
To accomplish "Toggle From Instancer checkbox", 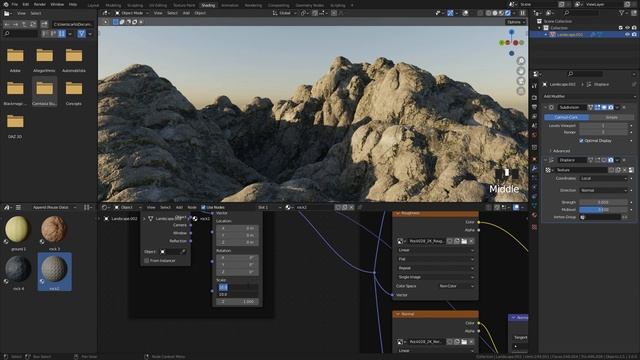I will [x=147, y=260].
